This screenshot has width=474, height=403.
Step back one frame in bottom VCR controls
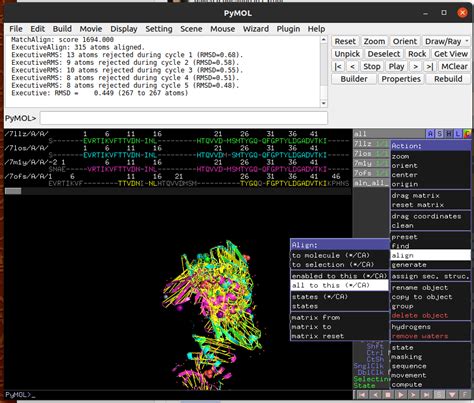coord(375,395)
